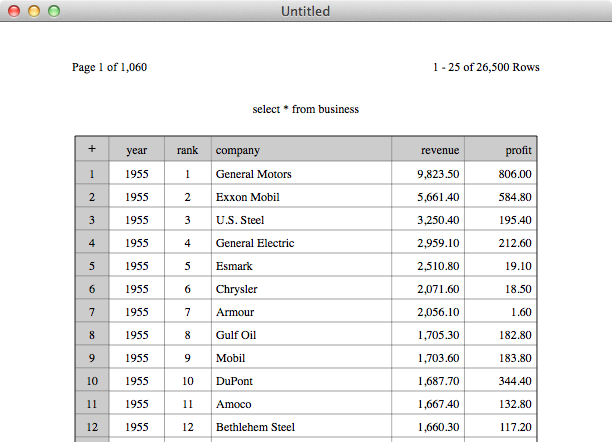Click the revenue column header
Image resolution: width=612 pixels, height=442 pixels.
tap(428, 149)
